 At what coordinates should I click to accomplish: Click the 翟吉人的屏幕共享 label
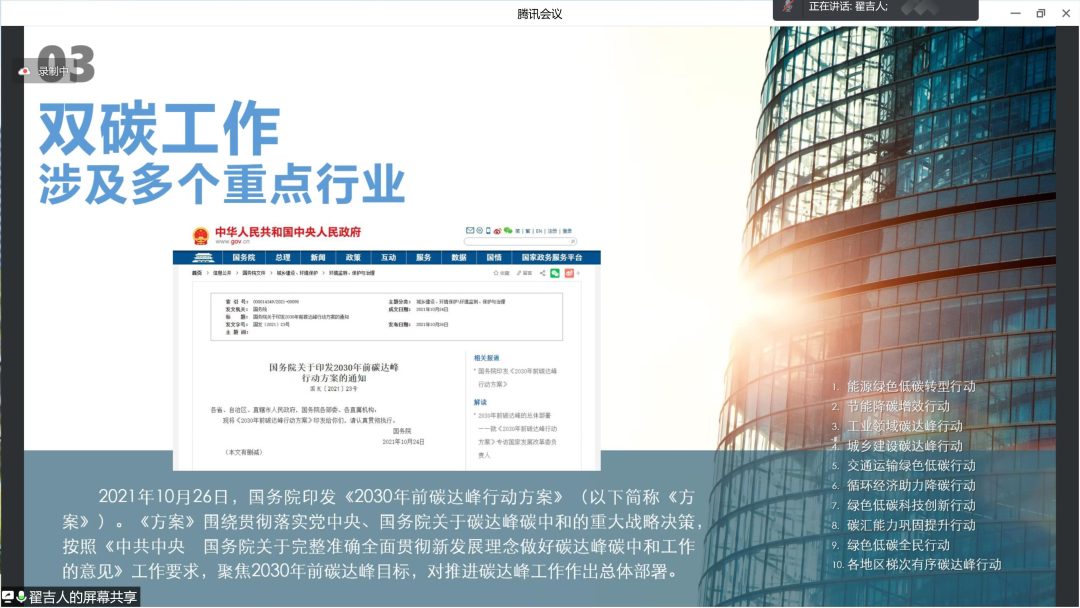pyautogui.click(x=83, y=597)
